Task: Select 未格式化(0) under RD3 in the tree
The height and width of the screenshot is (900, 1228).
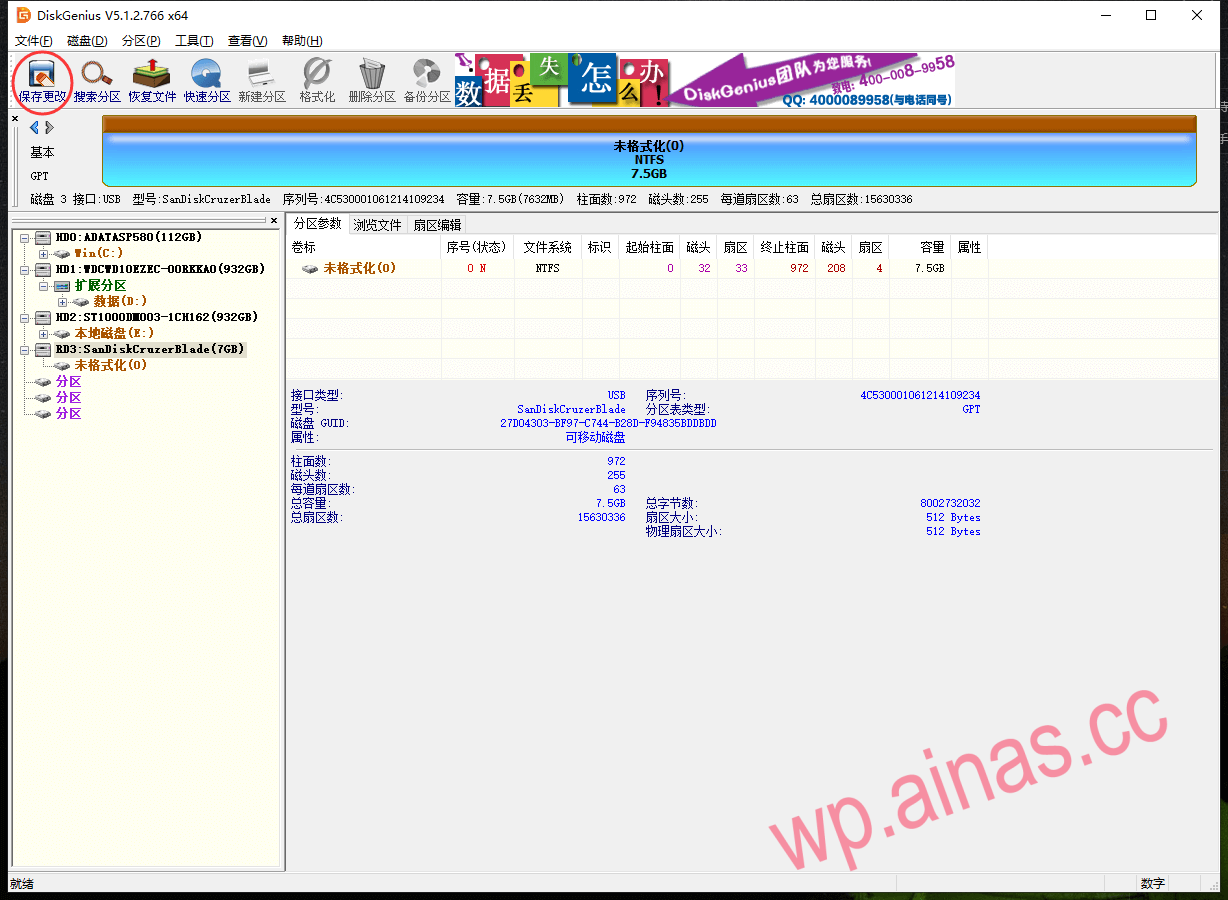Action: (110, 366)
